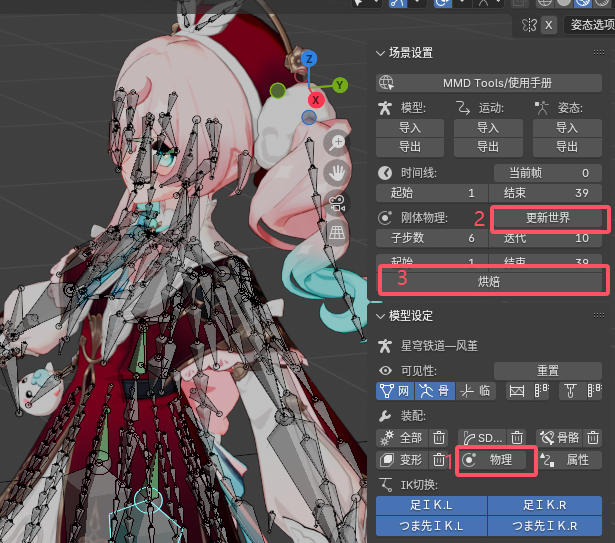Click 骨骼 to assemble bones
The width and height of the screenshot is (615, 543).
tap(560, 437)
